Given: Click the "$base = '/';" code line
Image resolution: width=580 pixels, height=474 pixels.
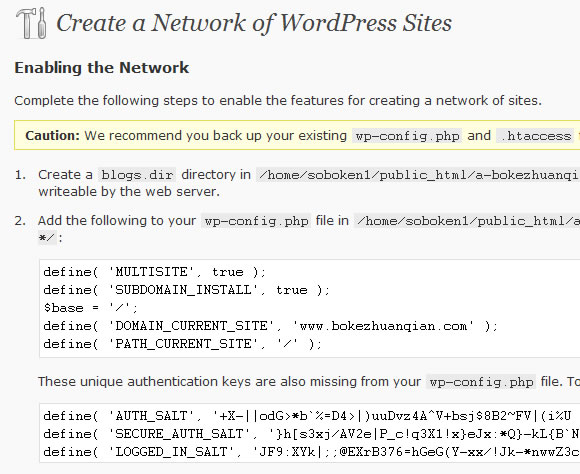Looking at the screenshot, I should click(x=91, y=308).
